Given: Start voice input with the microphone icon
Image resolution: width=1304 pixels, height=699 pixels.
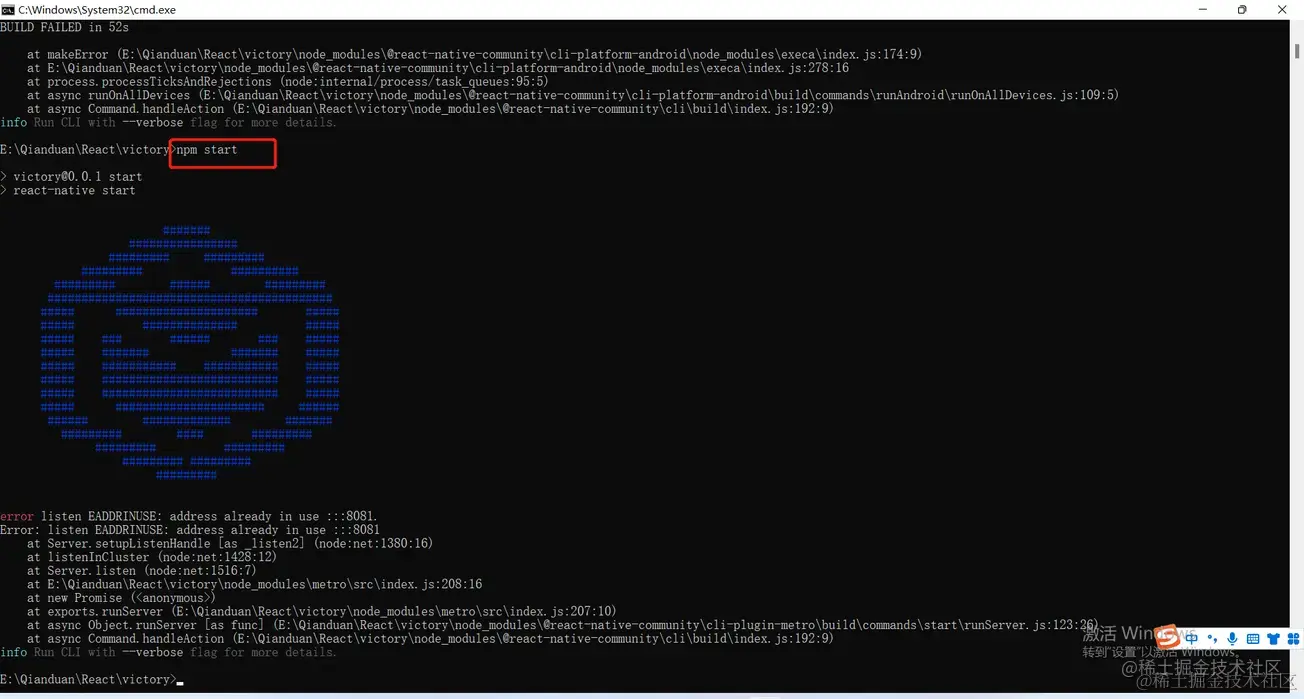Looking at the screenshot, I should click(1232, 638).
